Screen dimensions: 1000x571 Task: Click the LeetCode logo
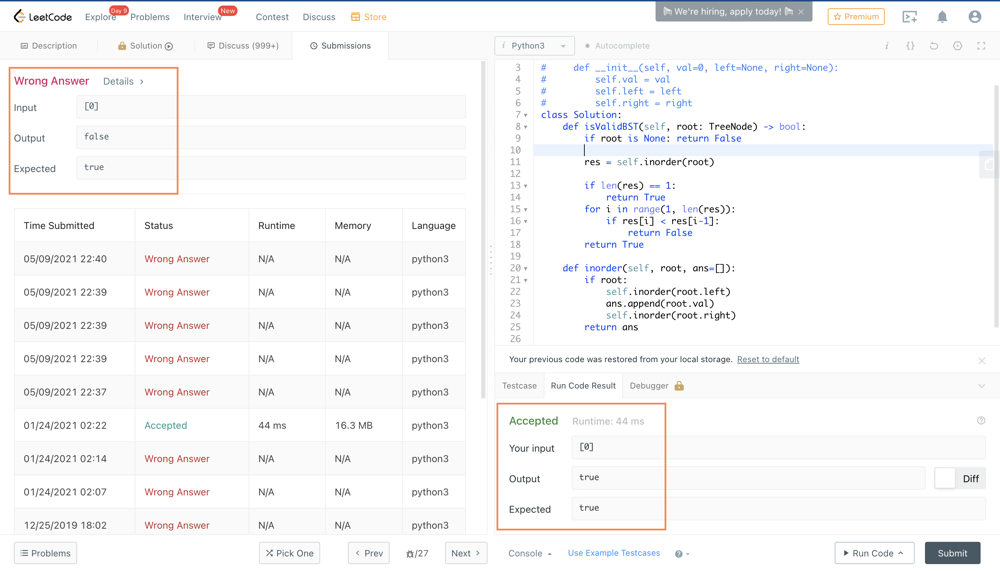(x=43, y=17)
